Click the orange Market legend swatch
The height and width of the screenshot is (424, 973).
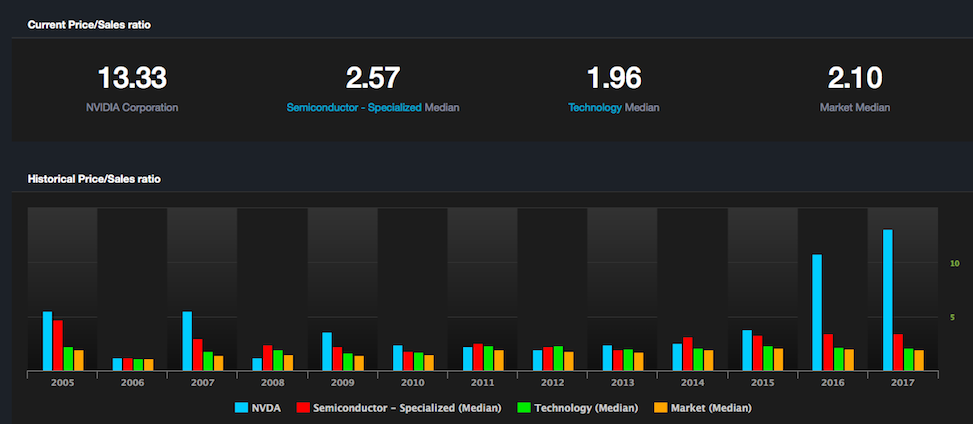pos(660,408)
